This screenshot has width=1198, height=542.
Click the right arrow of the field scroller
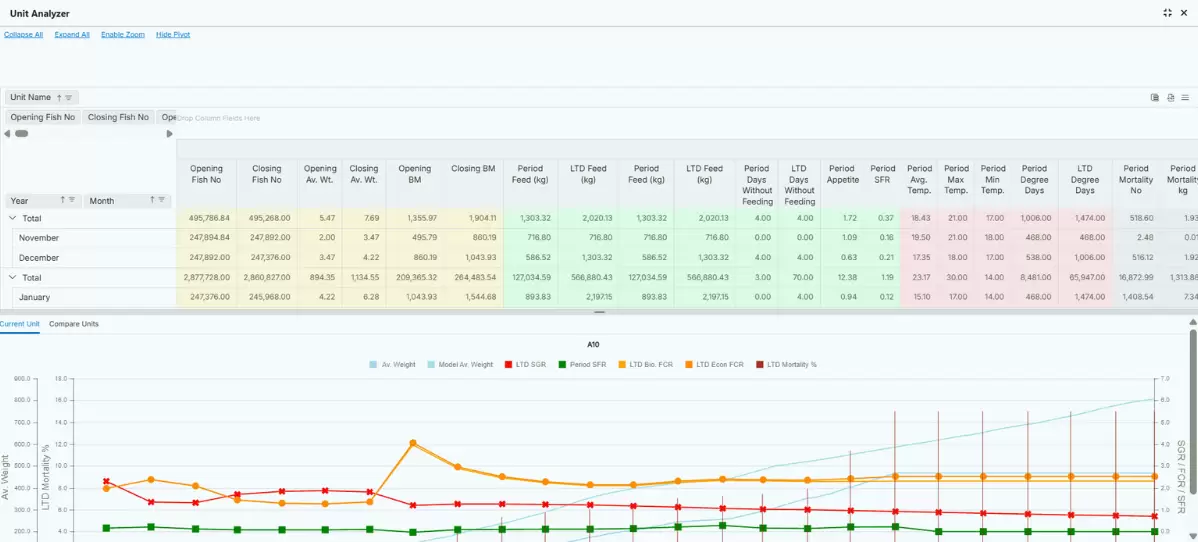[x=170, y=134]
